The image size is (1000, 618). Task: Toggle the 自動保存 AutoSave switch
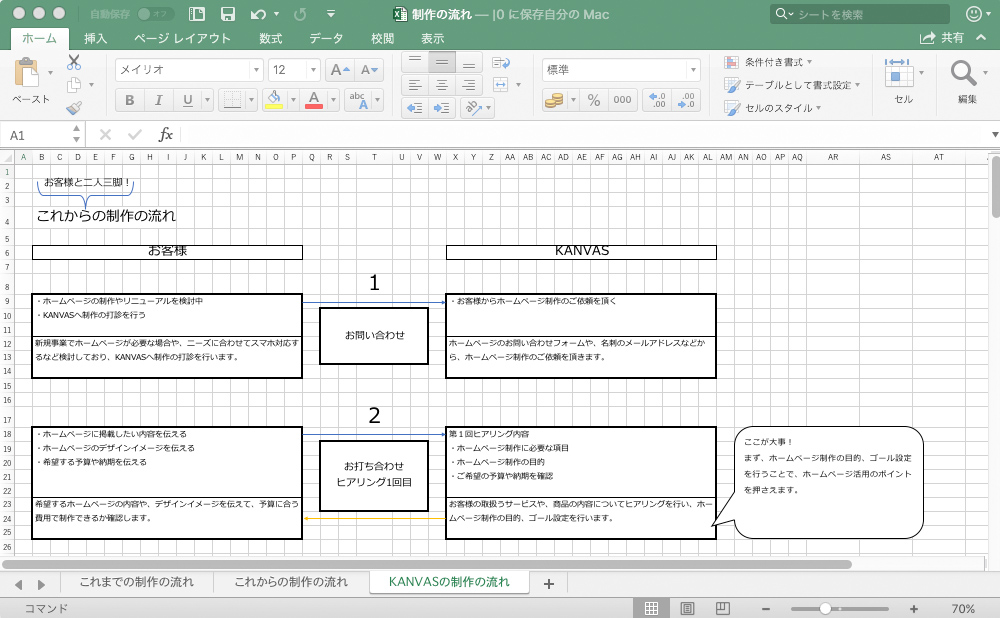click(155, 14)
